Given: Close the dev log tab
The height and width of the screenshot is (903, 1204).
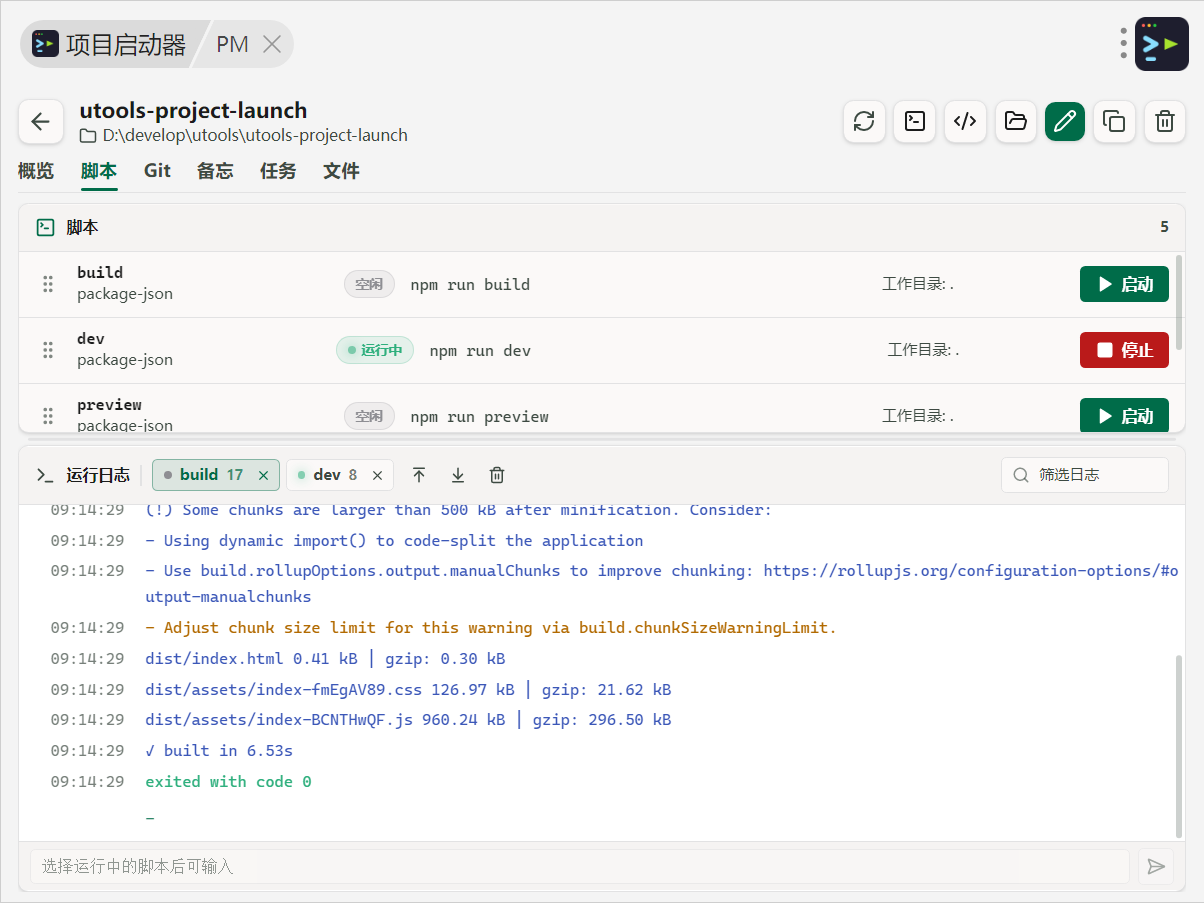Looking at the screenshot, I should 377,476.
